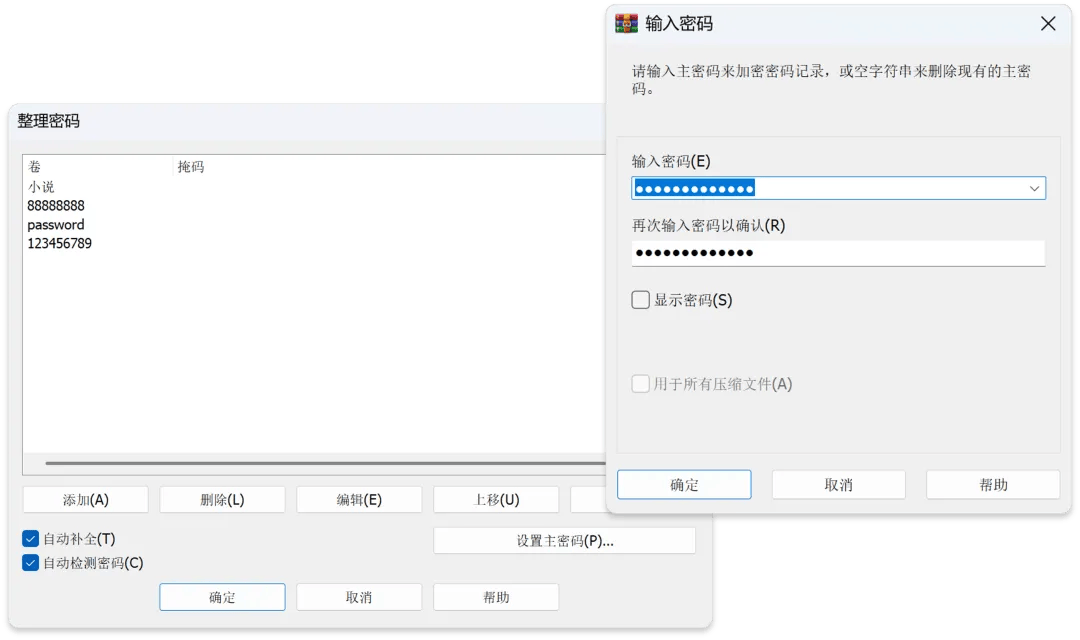
Task: Click the 掩码 column header
Action: (191, 167)
